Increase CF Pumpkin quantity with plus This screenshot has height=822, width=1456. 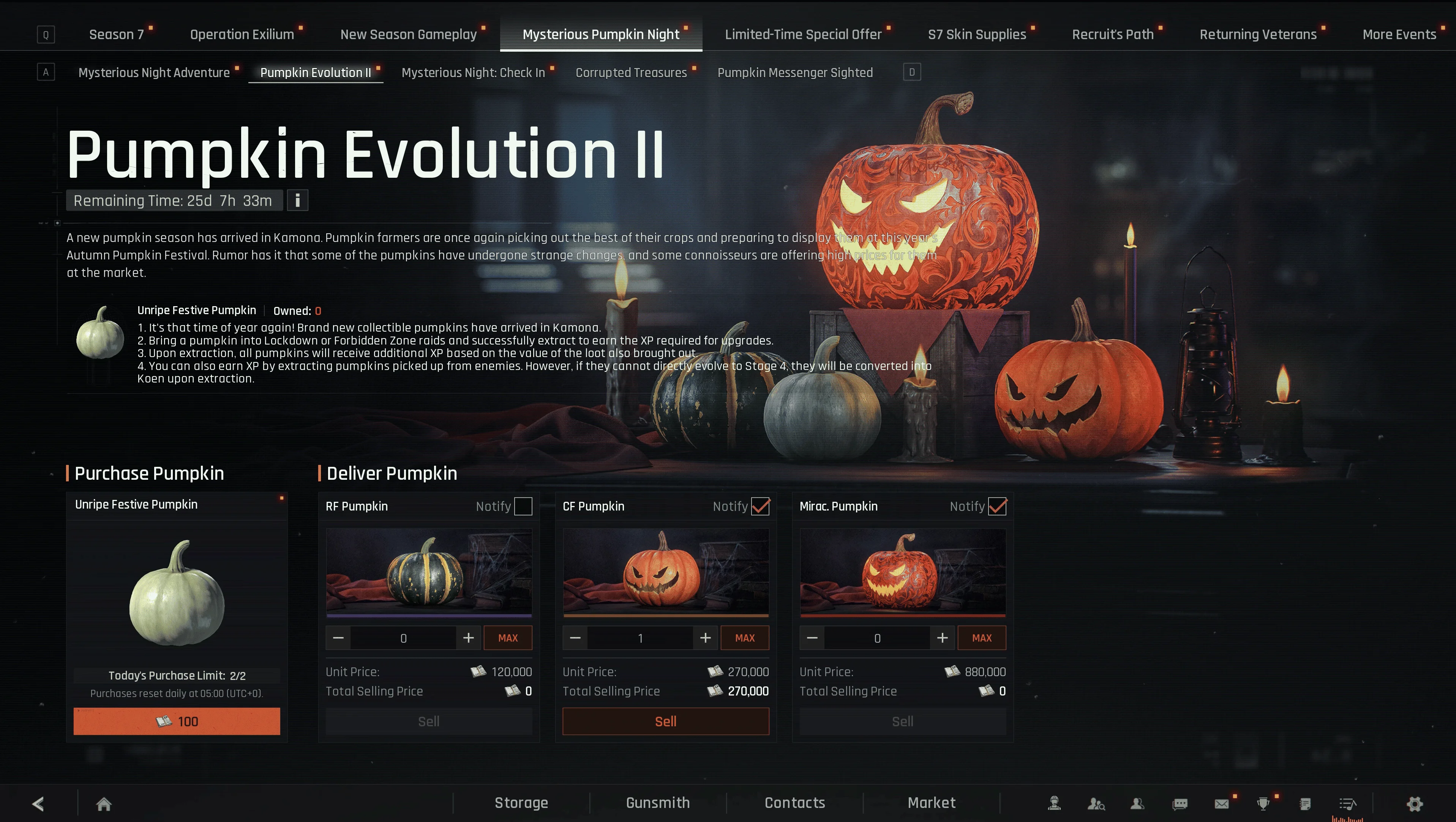(x=705, y=638)
